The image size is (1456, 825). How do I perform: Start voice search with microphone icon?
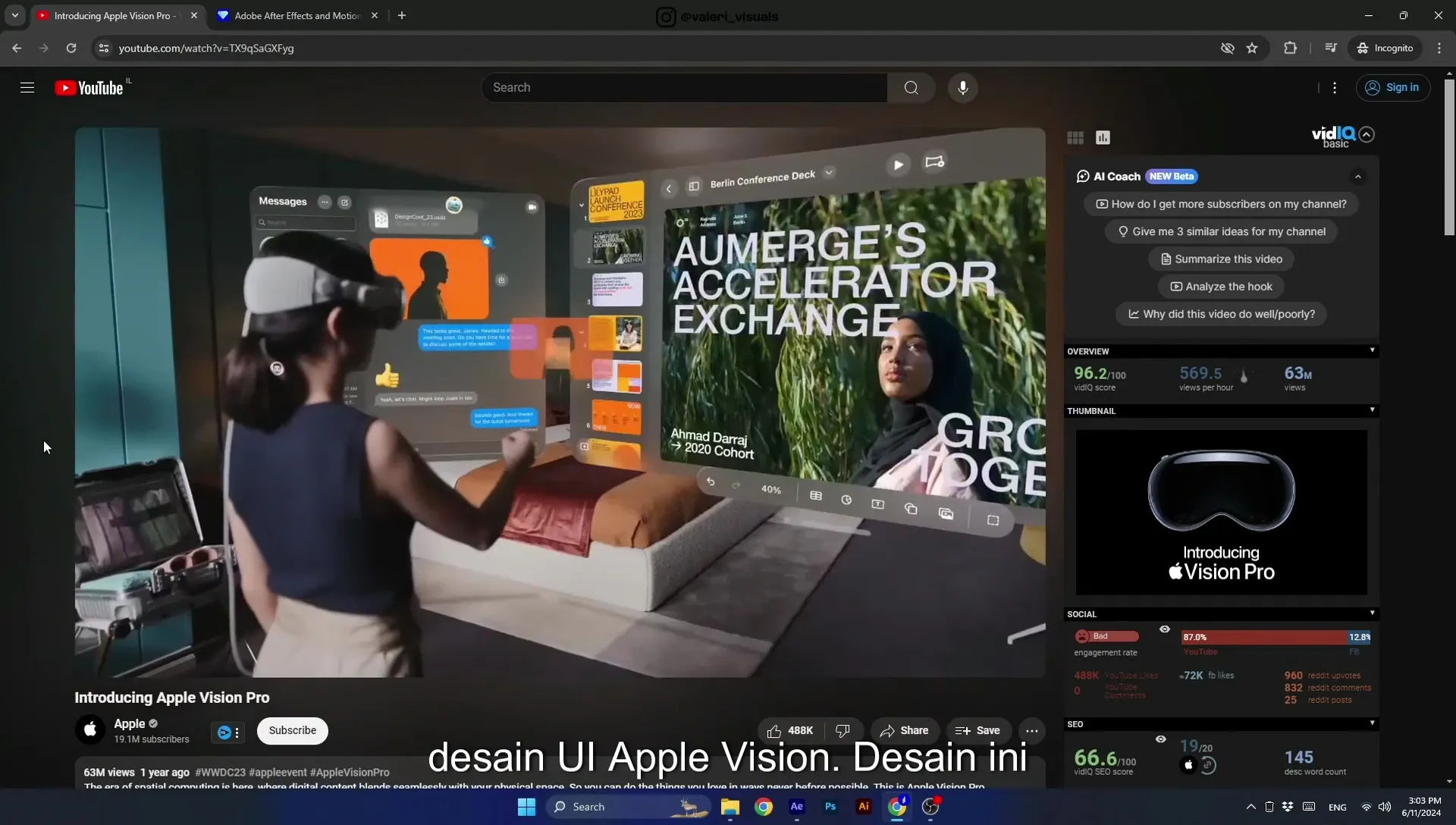[962, 88]
